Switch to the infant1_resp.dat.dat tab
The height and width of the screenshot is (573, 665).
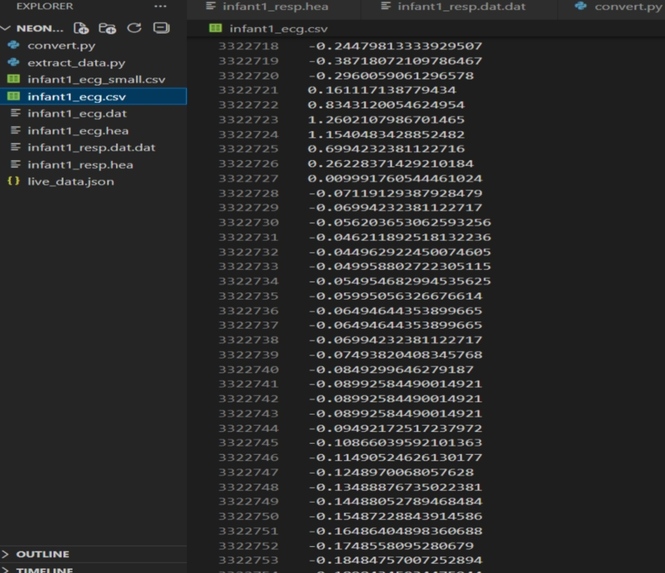(461, 7)
